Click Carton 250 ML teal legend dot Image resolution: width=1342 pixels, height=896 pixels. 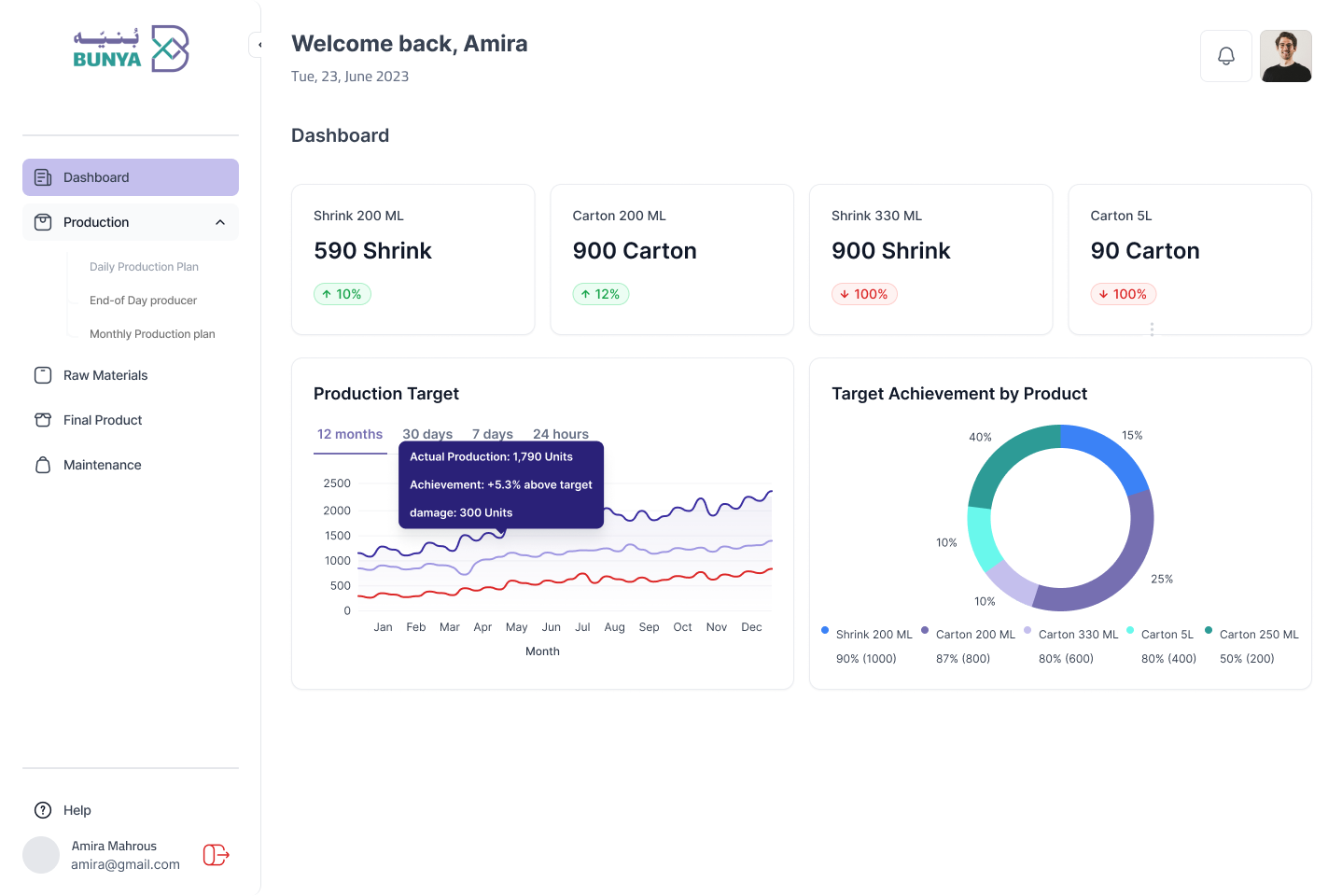[1209, 630]
